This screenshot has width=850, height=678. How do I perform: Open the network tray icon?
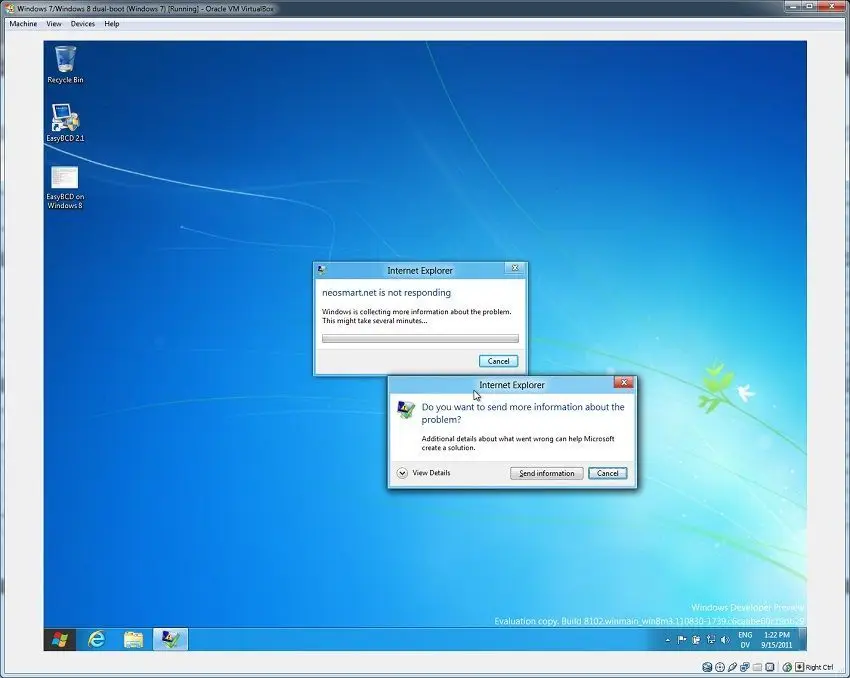(711, 640)
